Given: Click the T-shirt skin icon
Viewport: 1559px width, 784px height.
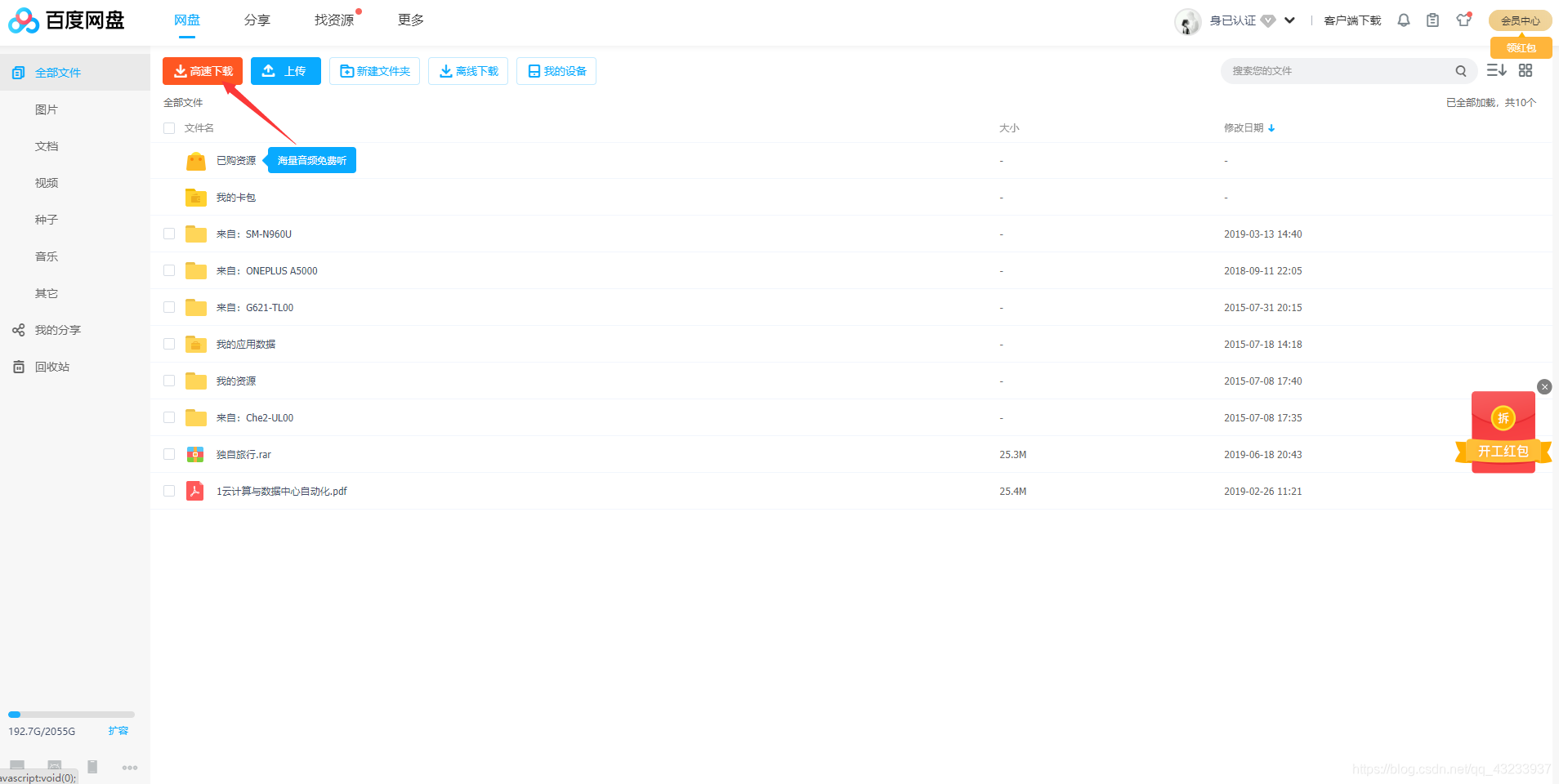Looking at the screenshot, I should point(1463,20).
